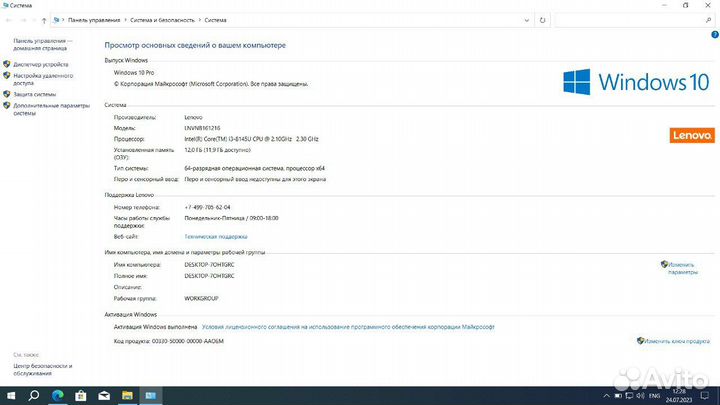Click the search magnifier in Control Panel
The image size is (720, 405).
709,20
